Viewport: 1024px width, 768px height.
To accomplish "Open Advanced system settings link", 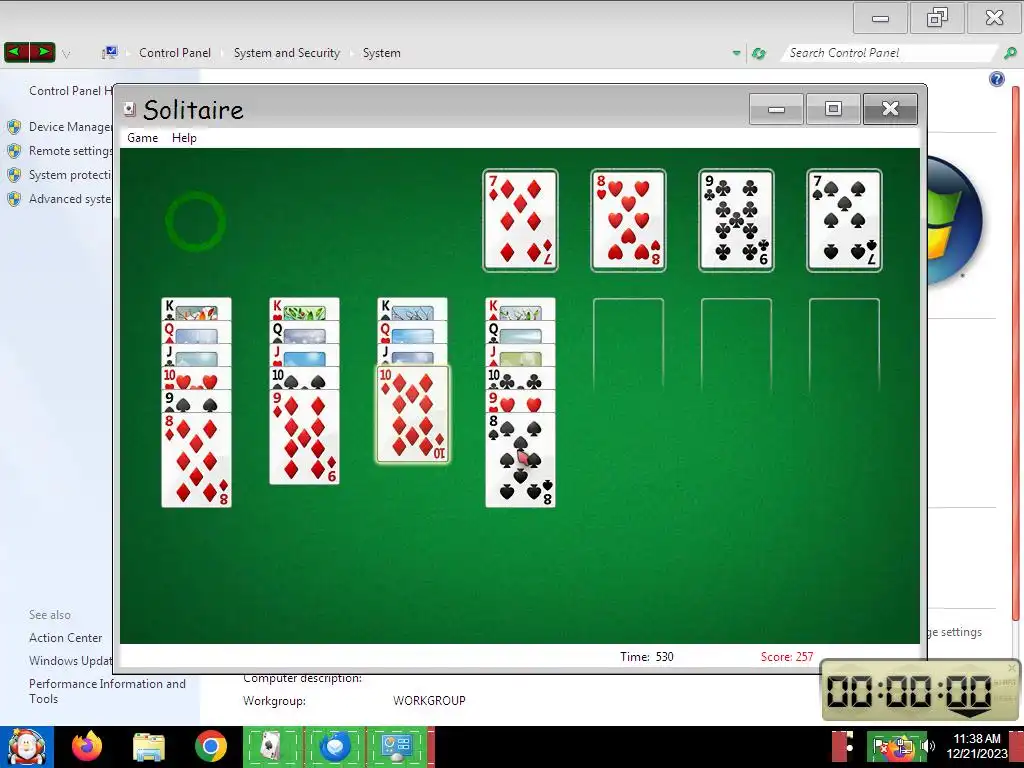I will click(71, 199).
